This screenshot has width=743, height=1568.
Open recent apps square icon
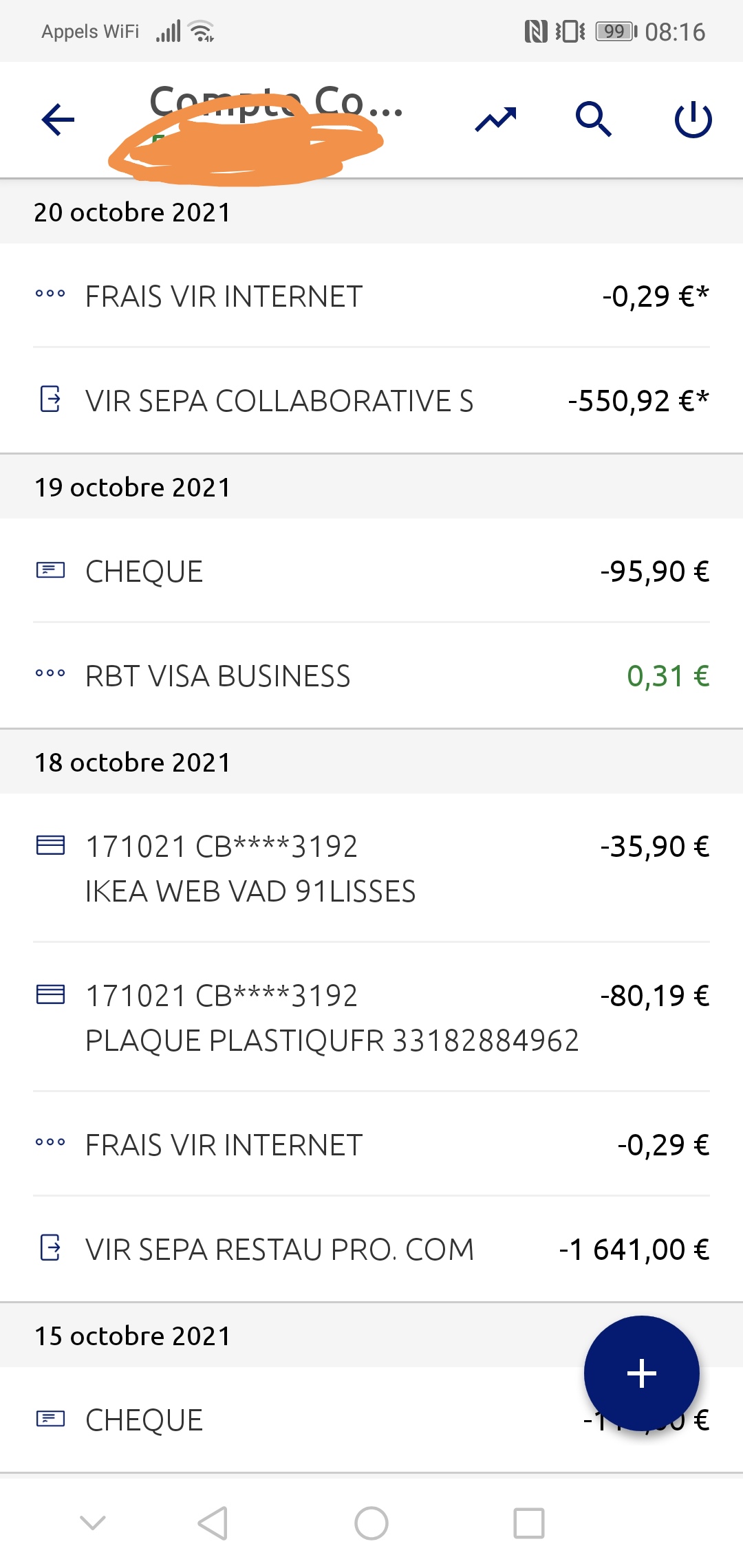(529, 1523)
